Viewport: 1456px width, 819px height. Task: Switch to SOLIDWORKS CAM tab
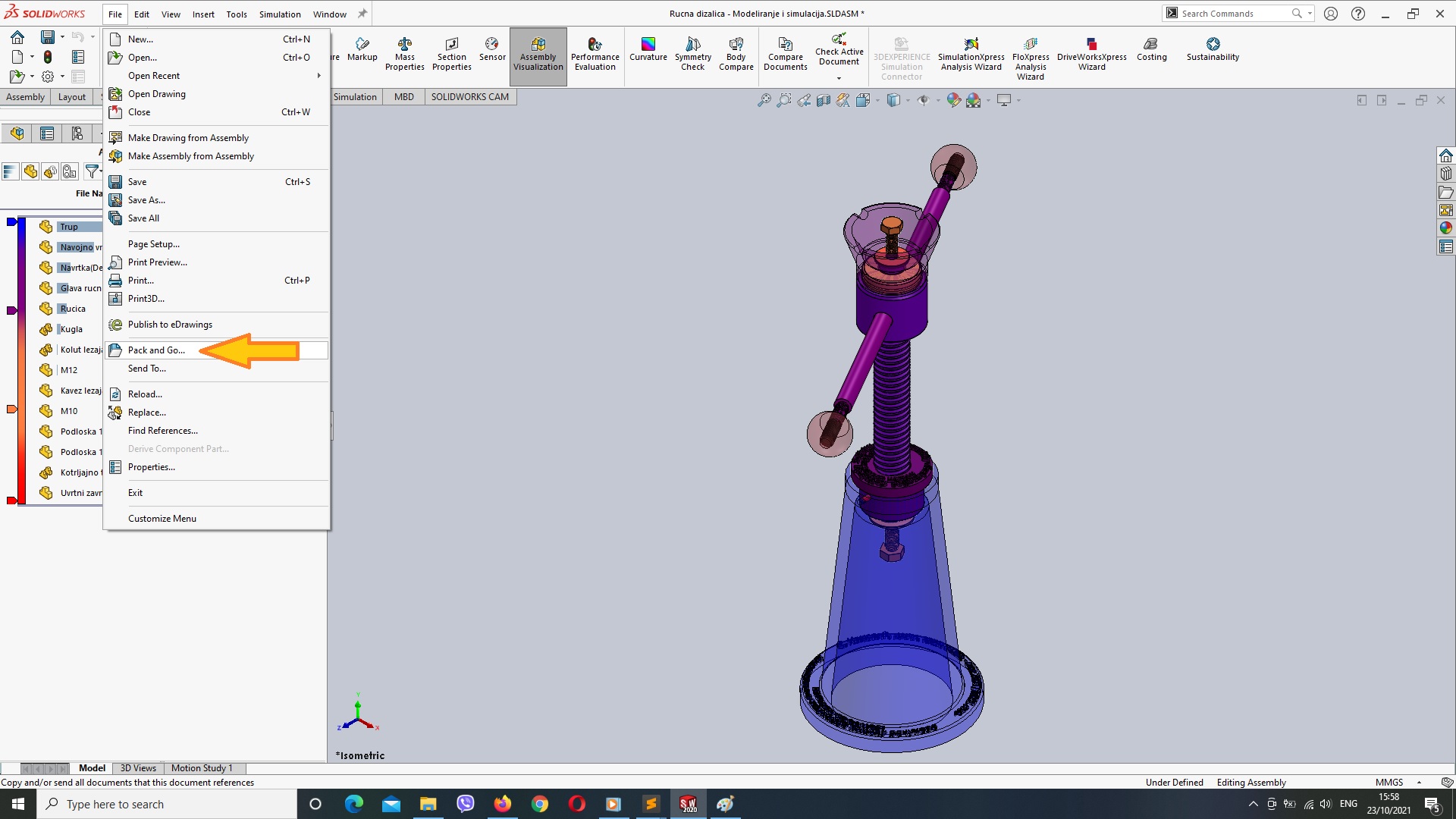pyautogui.click(x=470, y=97)
